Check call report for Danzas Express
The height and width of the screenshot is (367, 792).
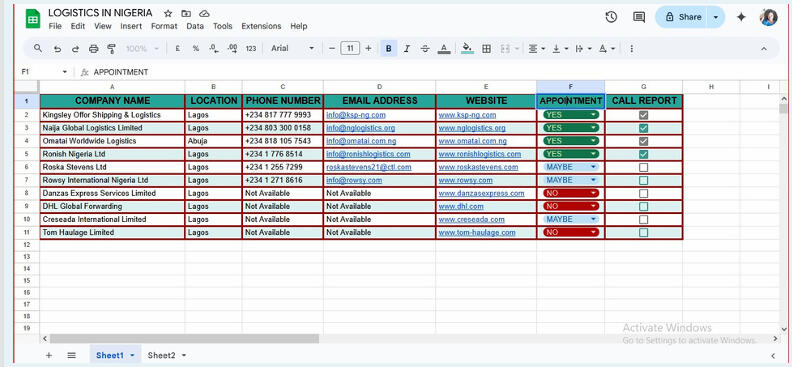(x=643, y=193)
